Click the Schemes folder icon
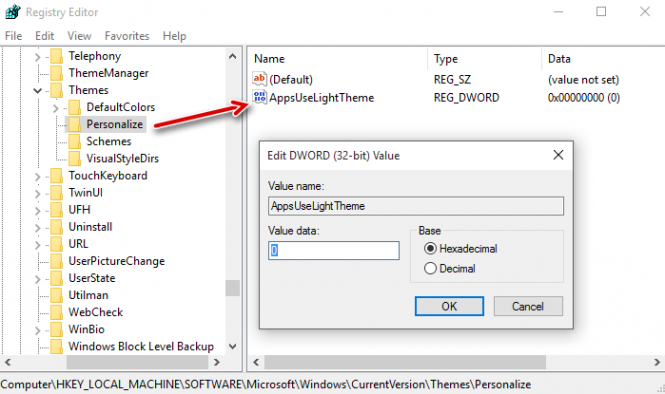The height and width of the screenshot is (394, 665). coord(74,141)
